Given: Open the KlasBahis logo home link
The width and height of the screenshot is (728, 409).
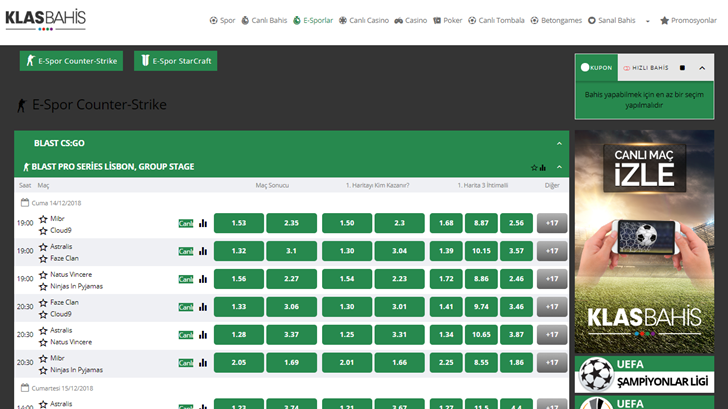Looking at the screenshot, I should coord(46,20).
